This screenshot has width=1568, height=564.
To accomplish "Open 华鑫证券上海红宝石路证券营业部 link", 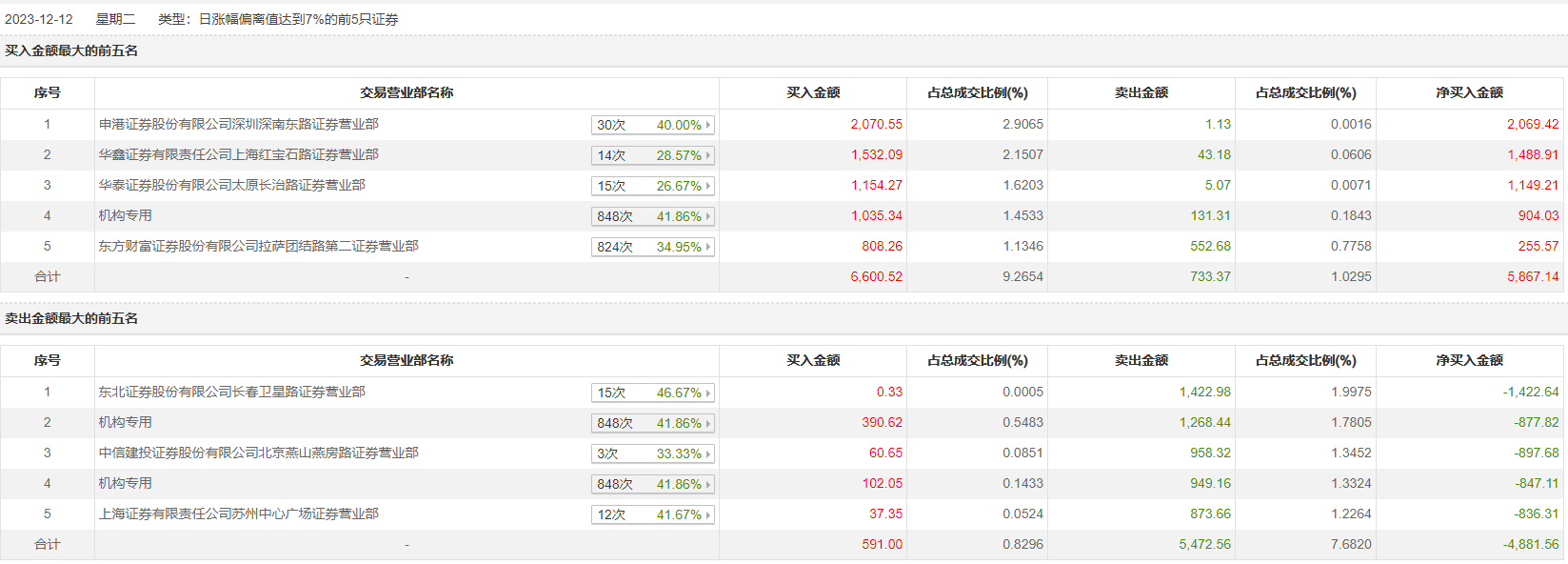I will pos(238,154).
